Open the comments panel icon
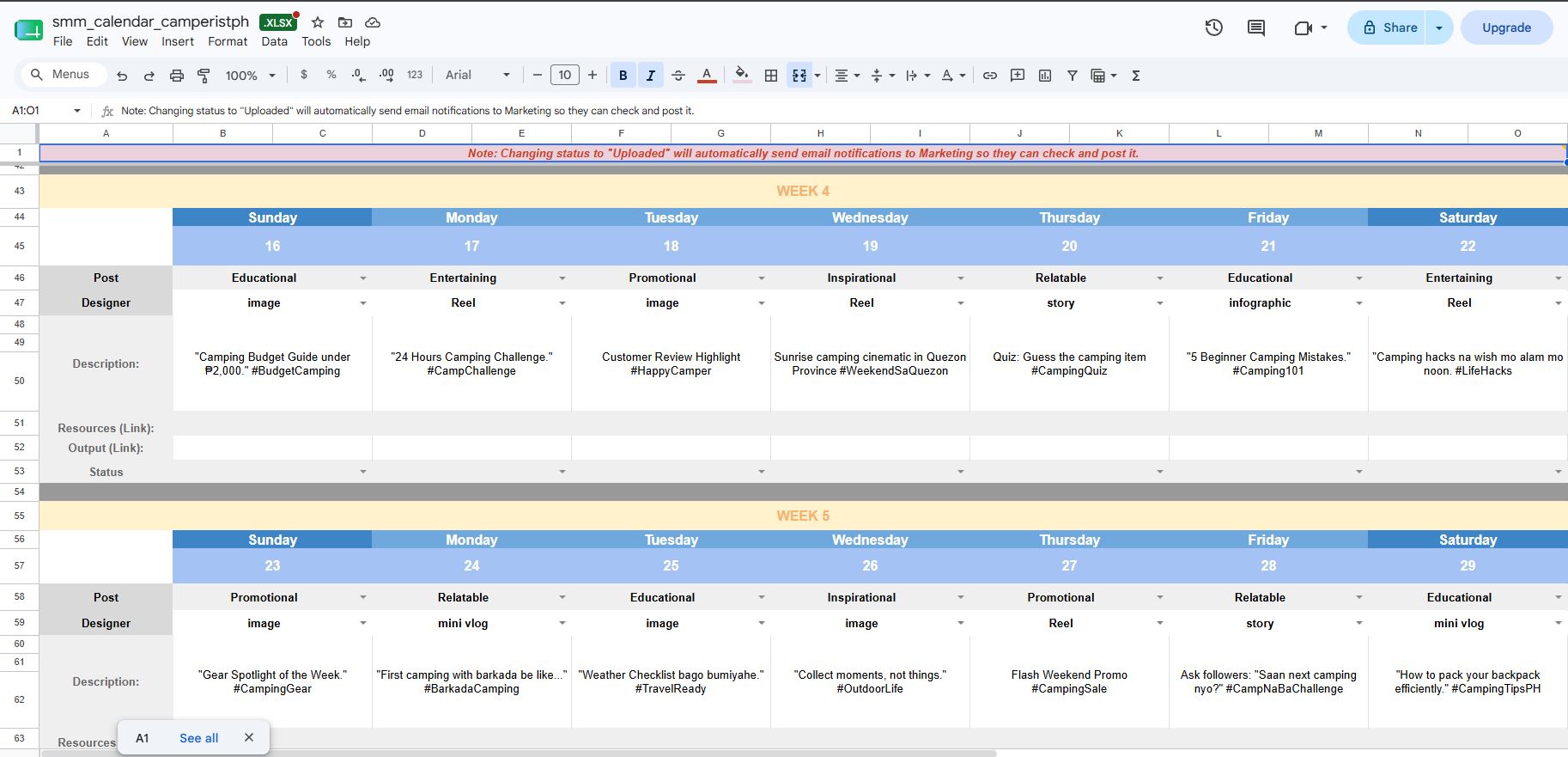 tap(1255, 27)
